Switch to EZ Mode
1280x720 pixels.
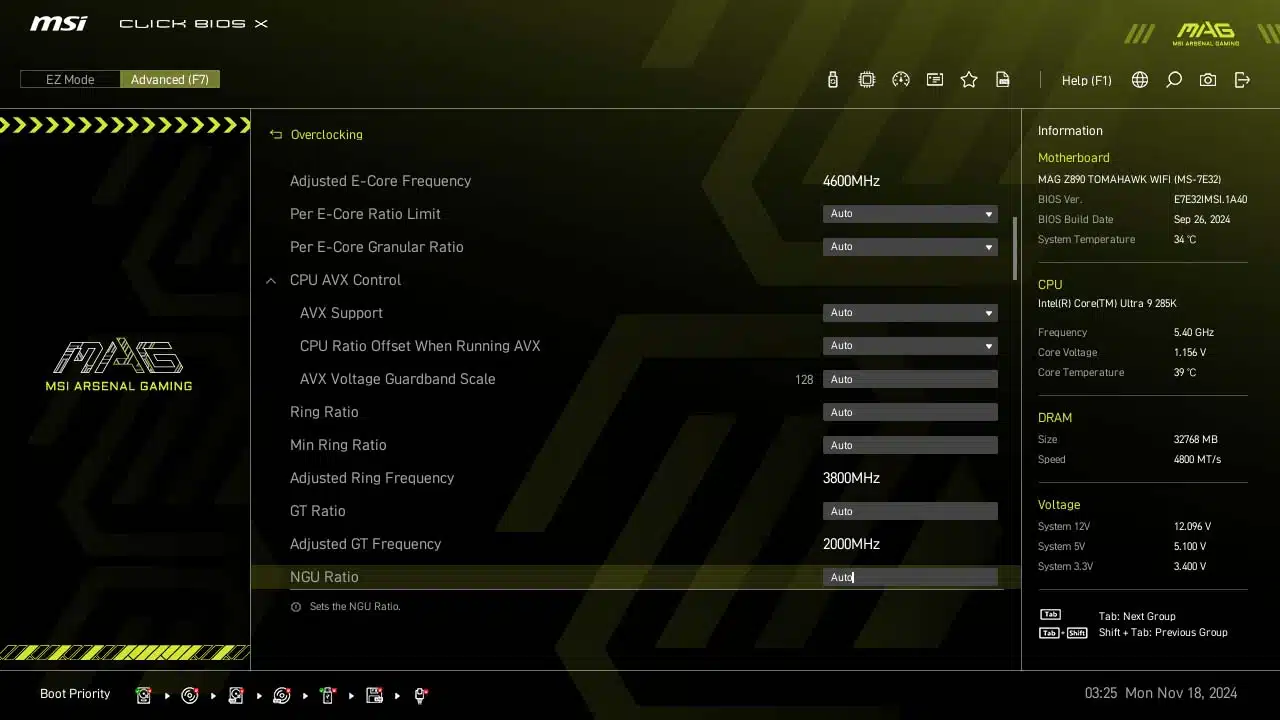pyautogui.click(x=70, y=79)
